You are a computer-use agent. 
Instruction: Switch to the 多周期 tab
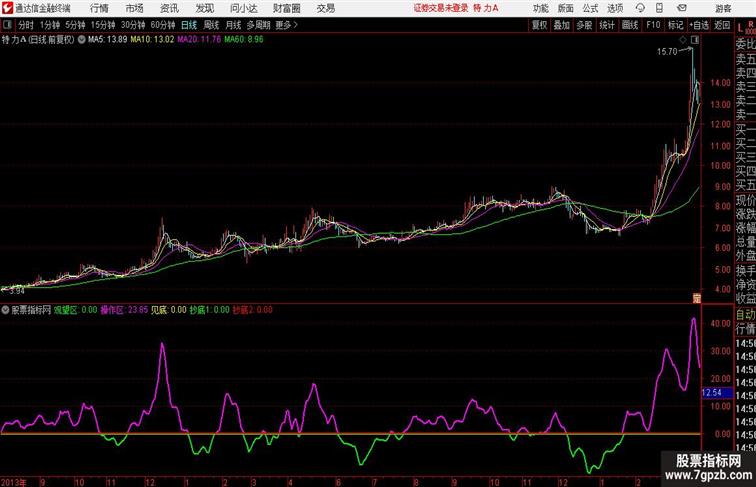tap(258, 25)
